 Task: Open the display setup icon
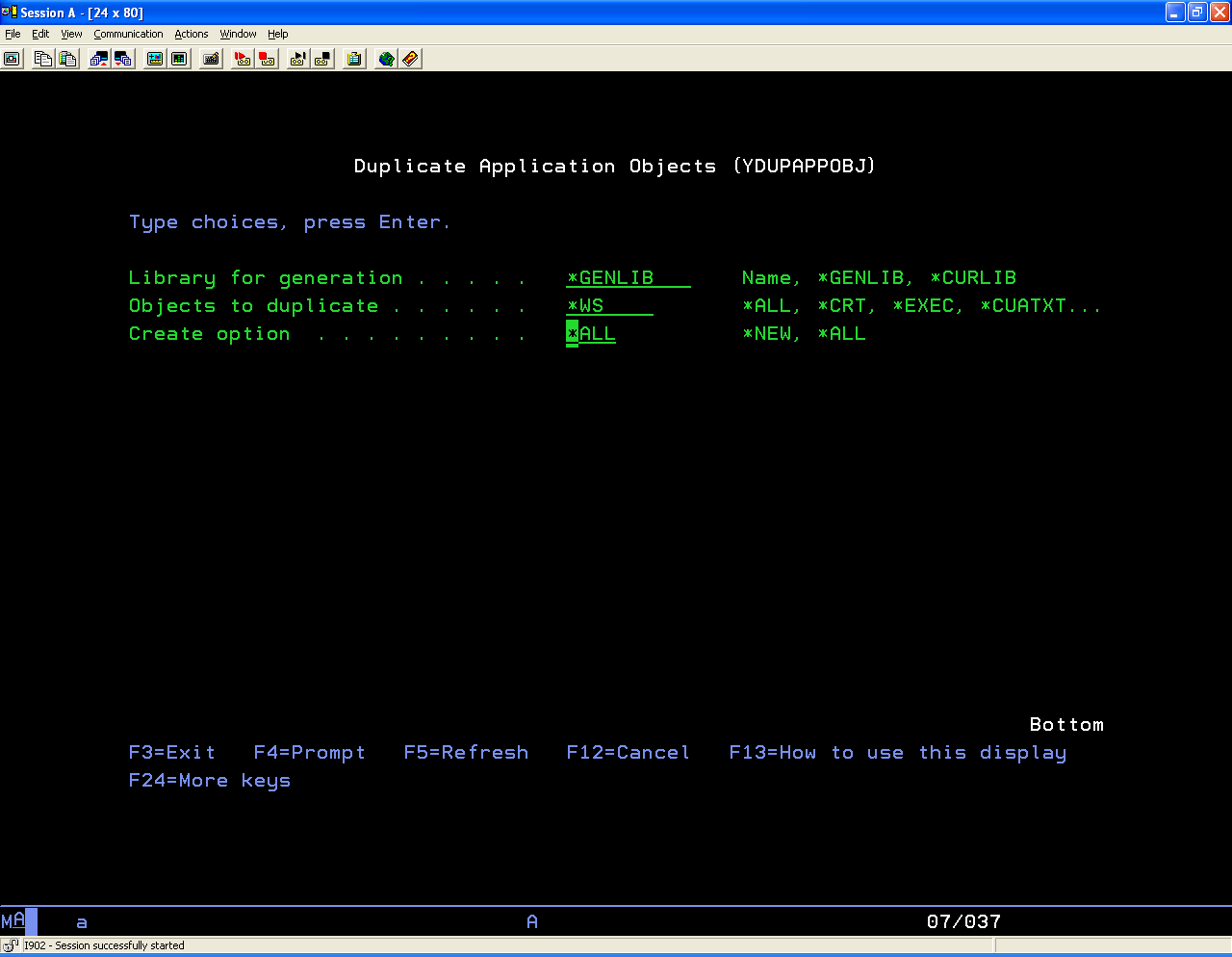tap(154, 59)
